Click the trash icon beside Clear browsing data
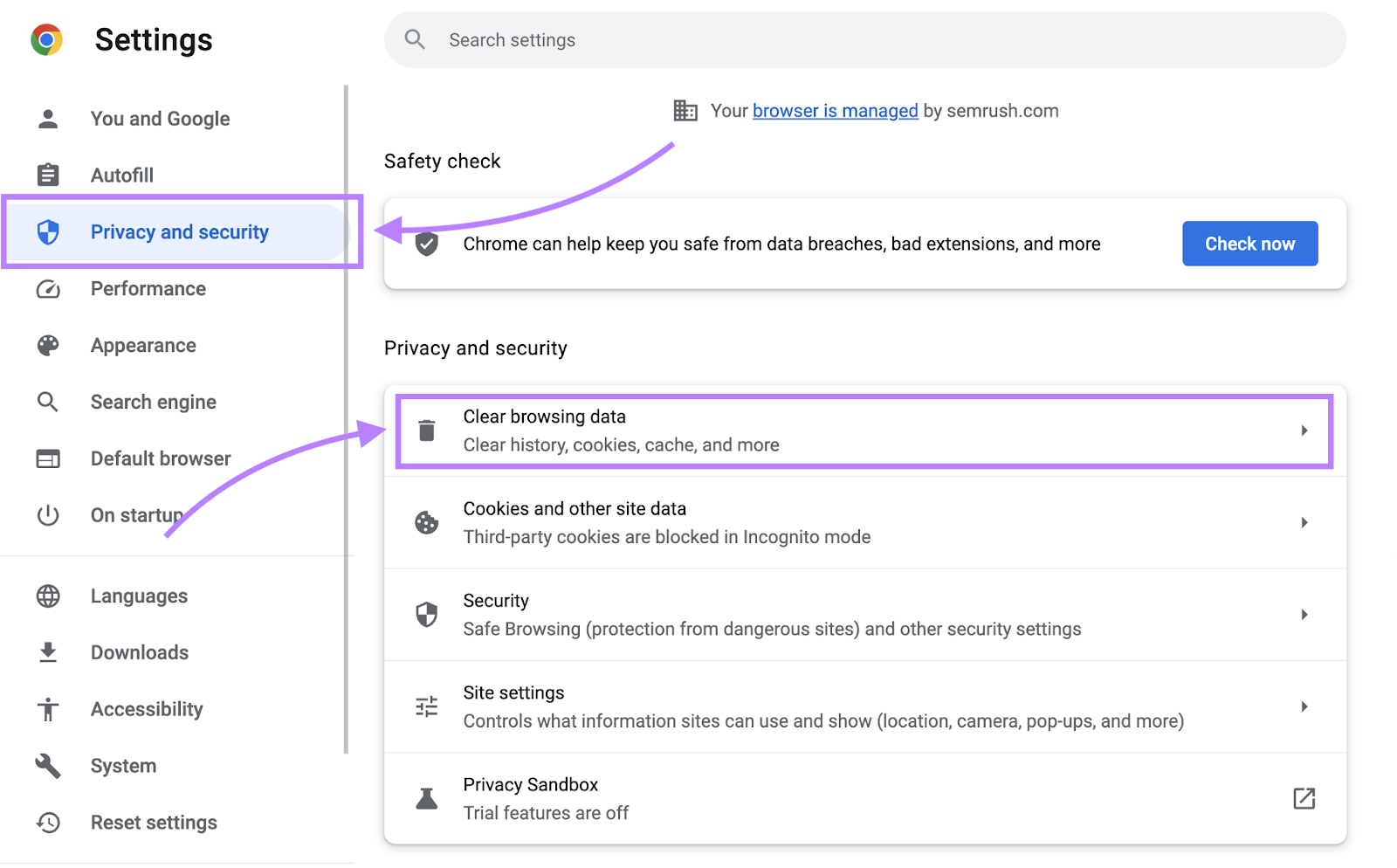Screen dimensions: 1397x868 coord(427,430)
